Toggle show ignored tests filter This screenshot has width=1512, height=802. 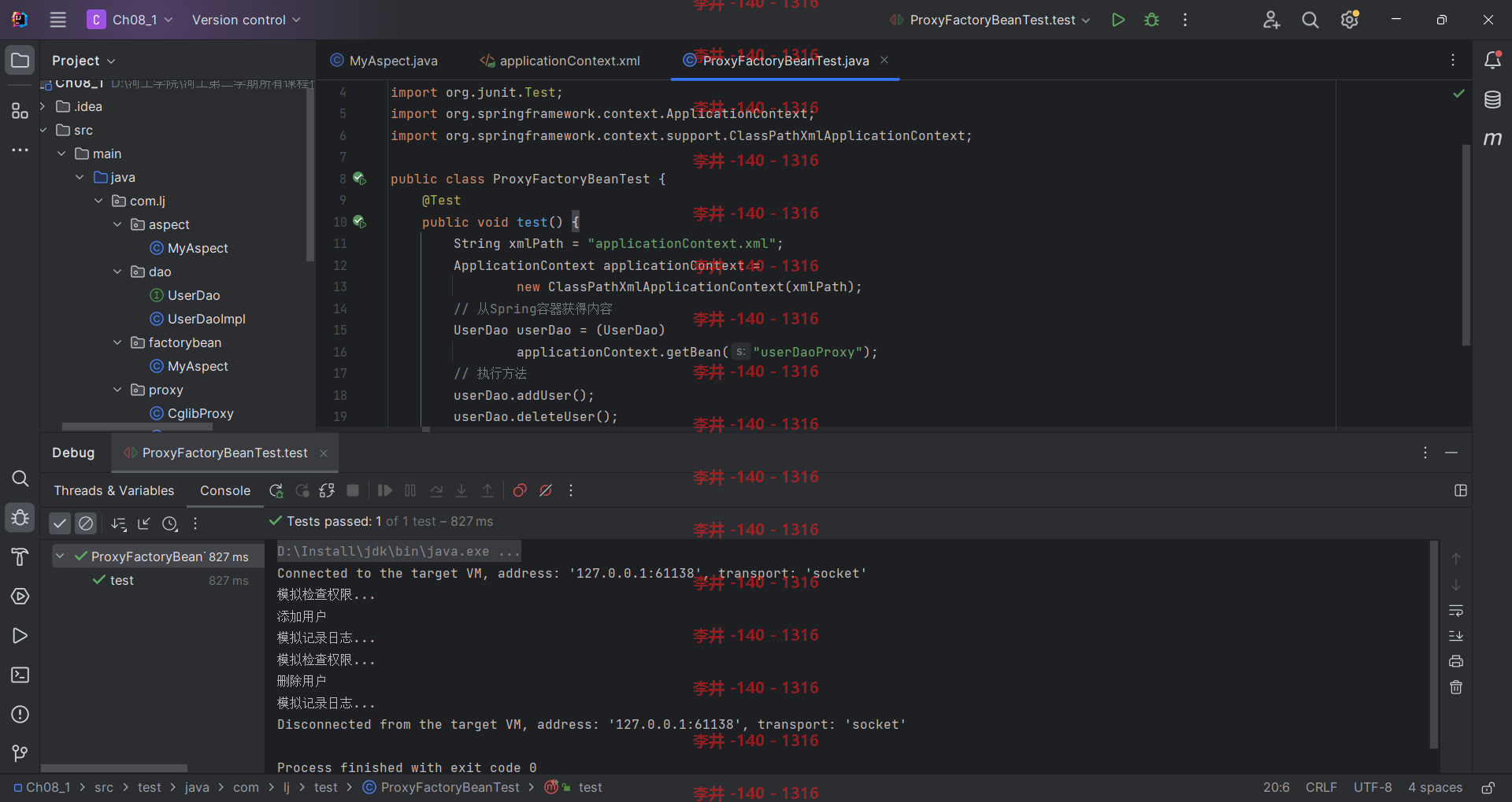pos(86,523)
